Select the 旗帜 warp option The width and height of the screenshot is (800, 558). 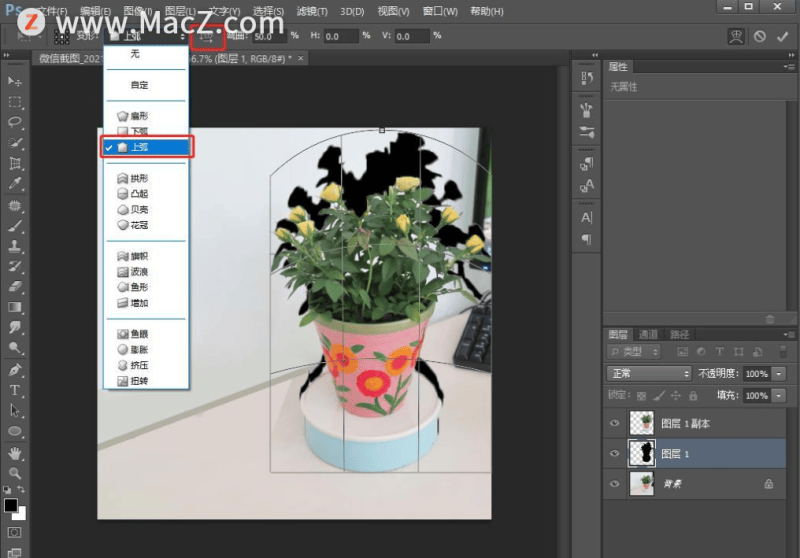(x=138, y=256)
